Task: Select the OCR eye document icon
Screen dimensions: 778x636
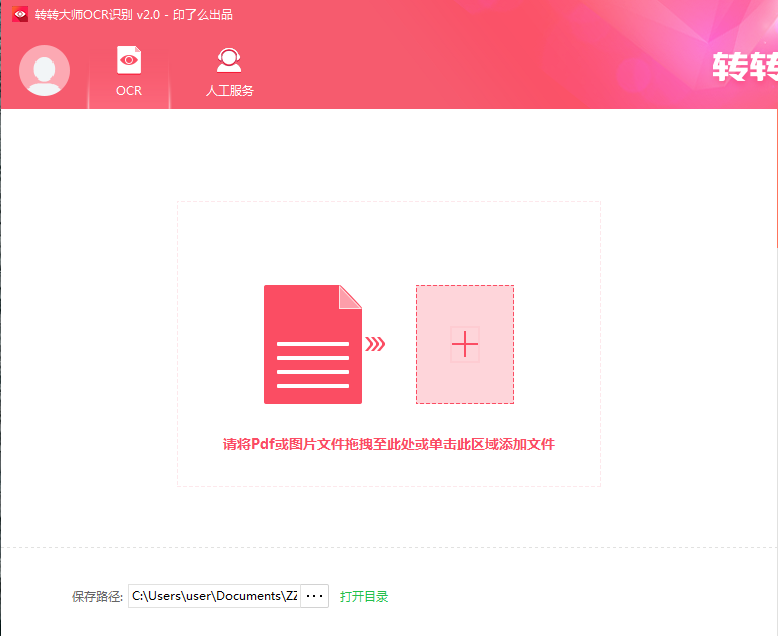Action: click(129, 60)
